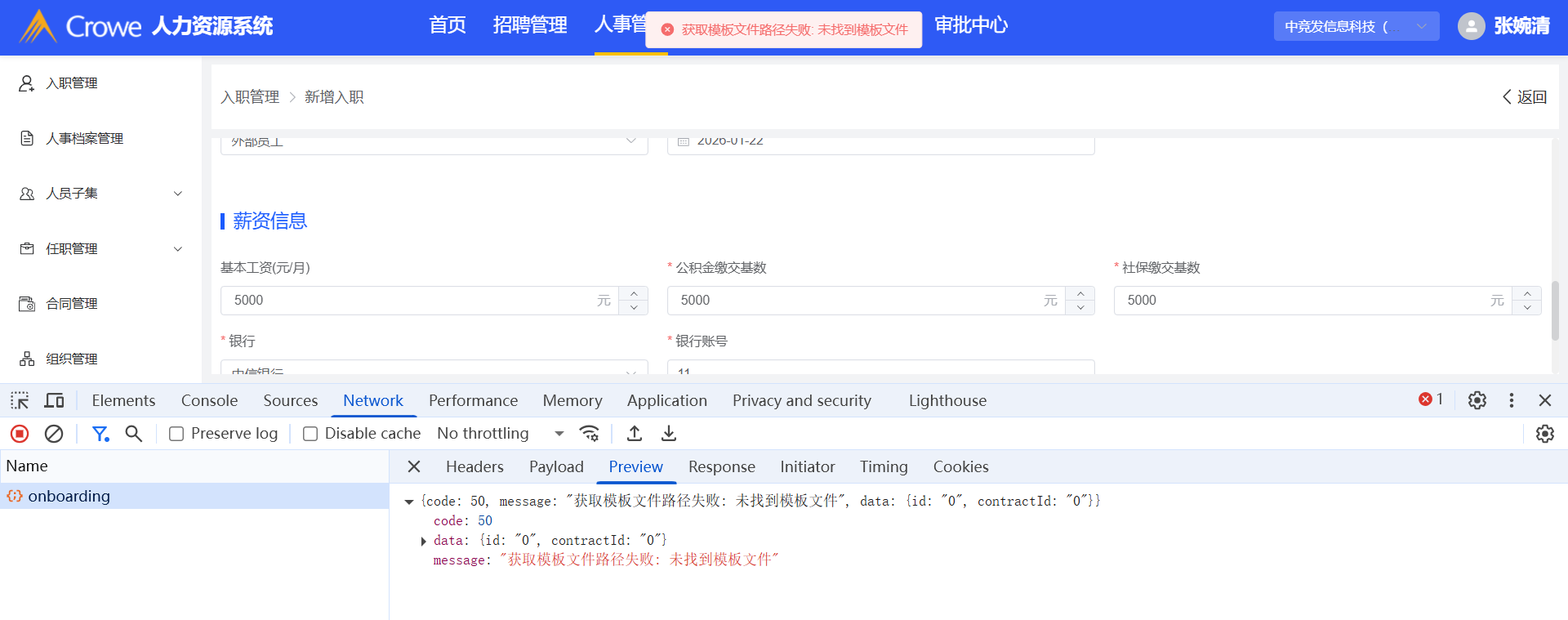Open DevTools three-dot customize menu
Screen dimensions: 1568x620
(x=1512, y=400)
